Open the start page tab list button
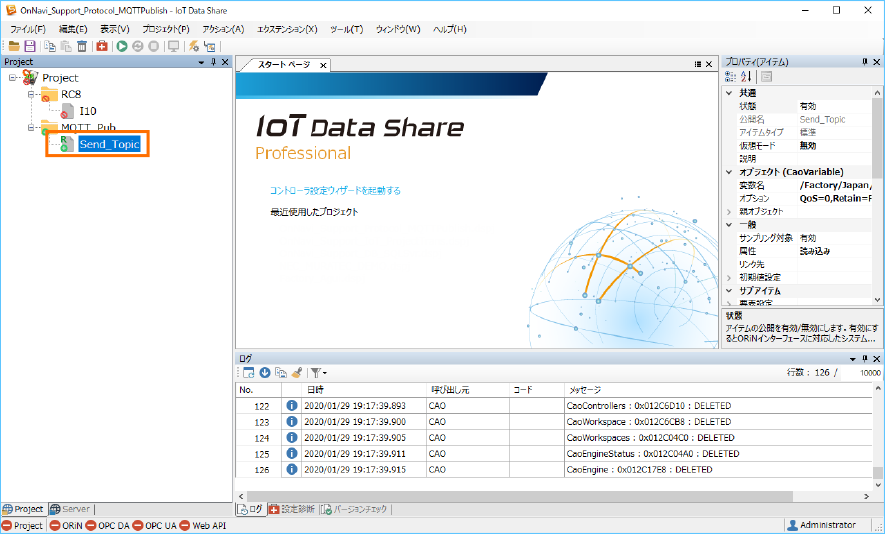This screenshot has width=885, height=534. point(698,64)
